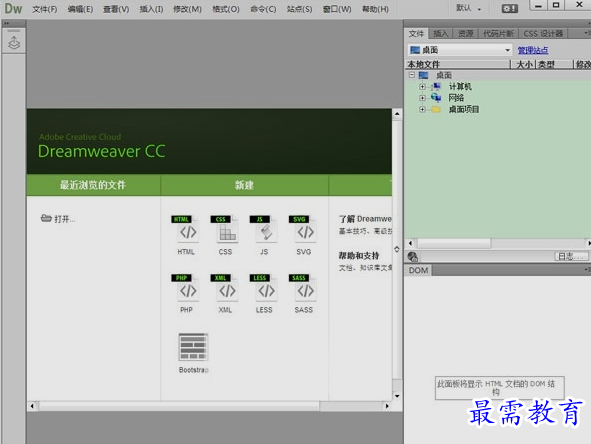591x444 pixels.
Task: Click the files panel horizontal scrollbar thumb
Action: pos(454,243)
